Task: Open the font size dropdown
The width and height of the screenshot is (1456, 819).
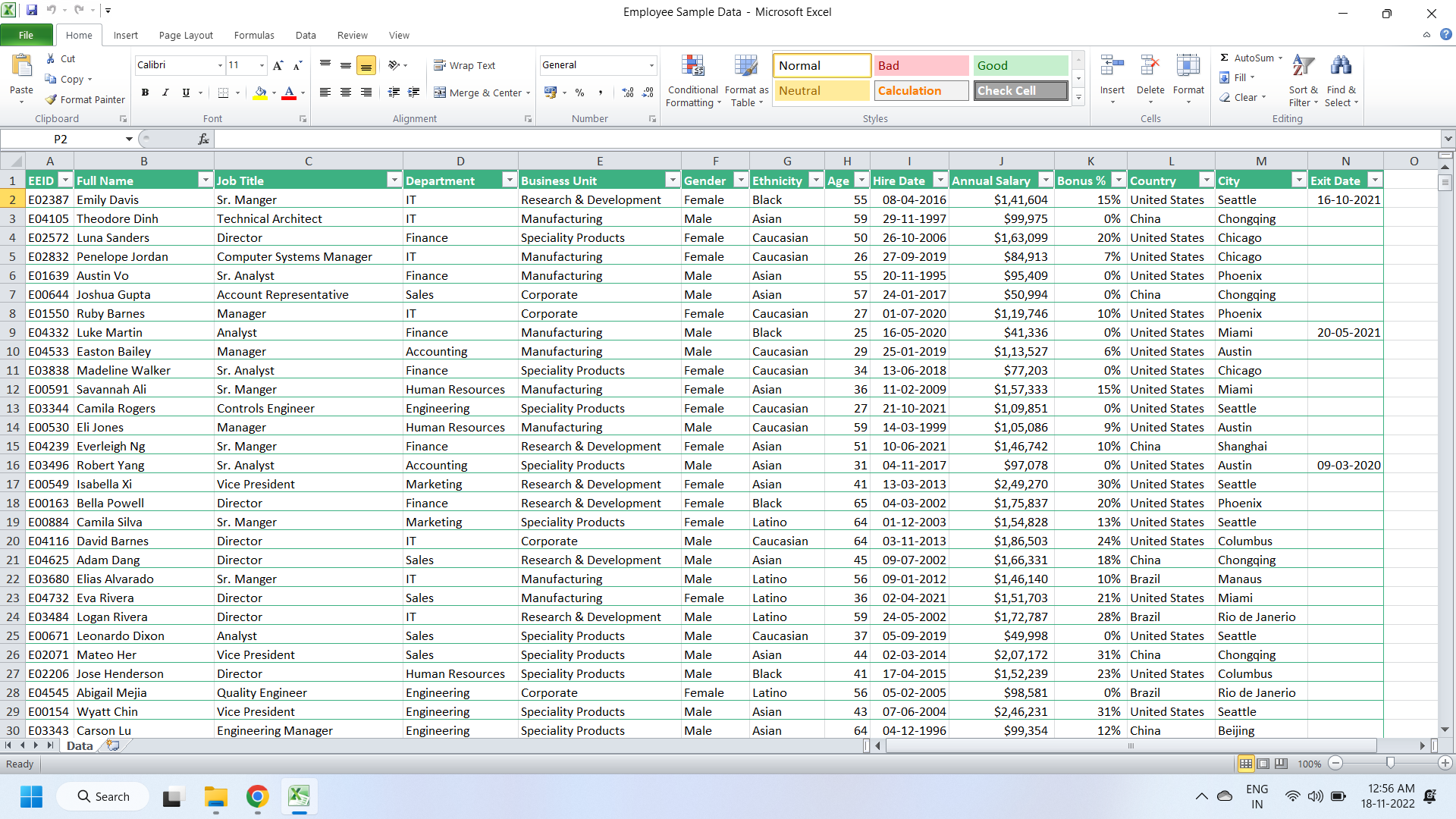Action: 261,65
